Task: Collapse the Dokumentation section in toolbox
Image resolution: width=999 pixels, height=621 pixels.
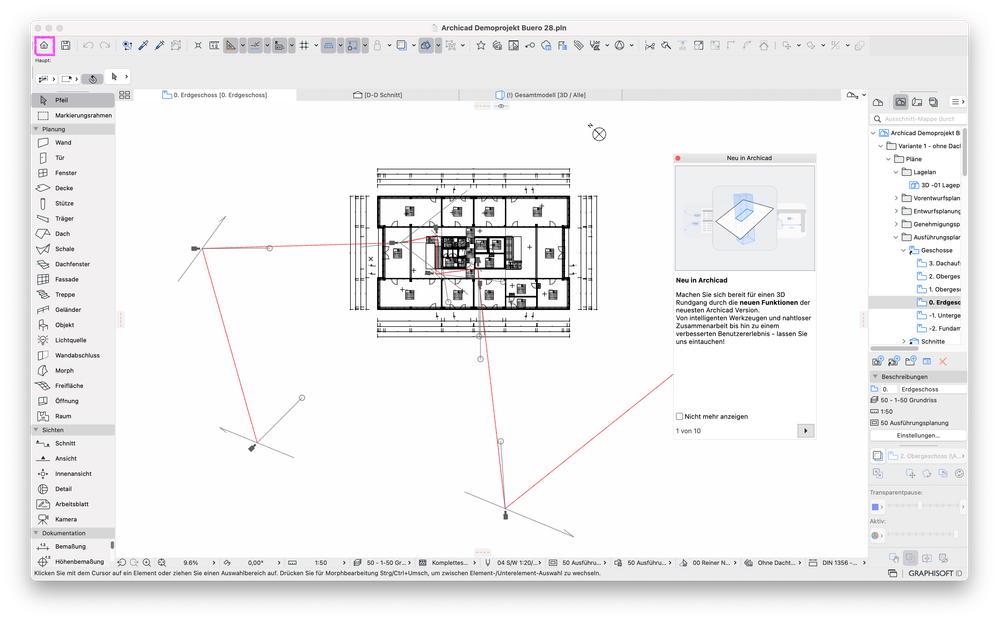Action: [36, 533]
